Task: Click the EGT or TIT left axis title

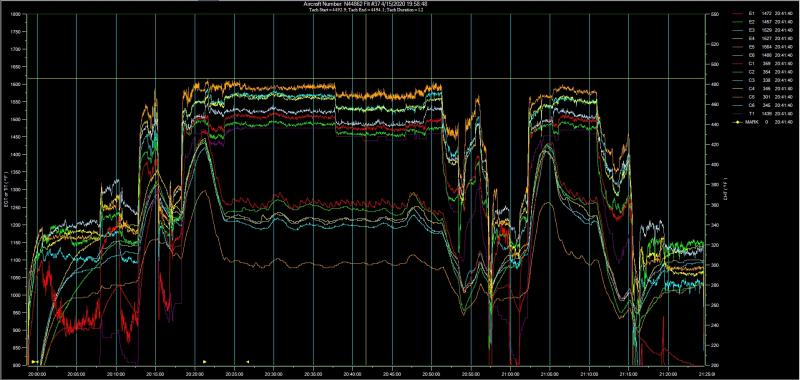Action: click(5, 190)
